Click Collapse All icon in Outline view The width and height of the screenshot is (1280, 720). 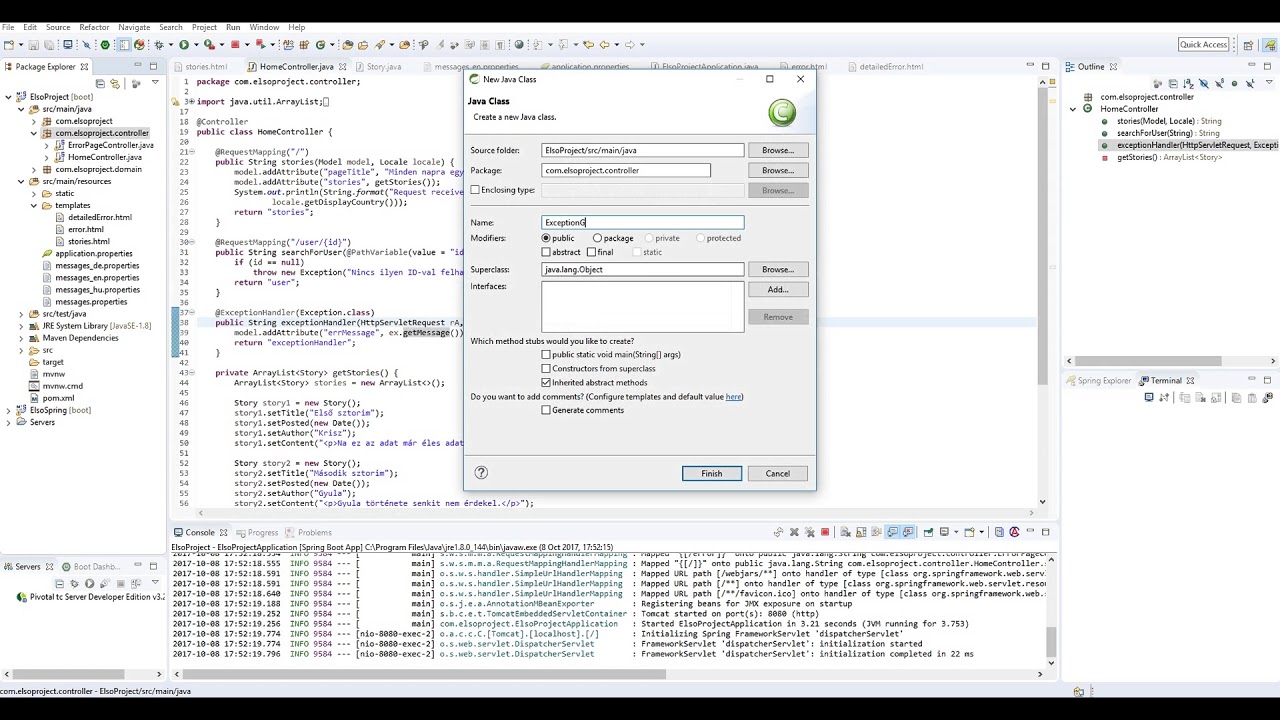coord(1173,83)
